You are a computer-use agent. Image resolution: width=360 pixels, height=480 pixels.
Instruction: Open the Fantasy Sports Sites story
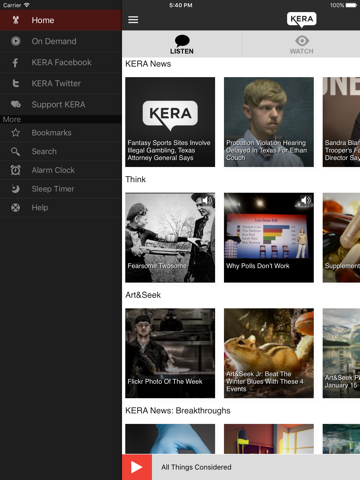pos(170,122)
